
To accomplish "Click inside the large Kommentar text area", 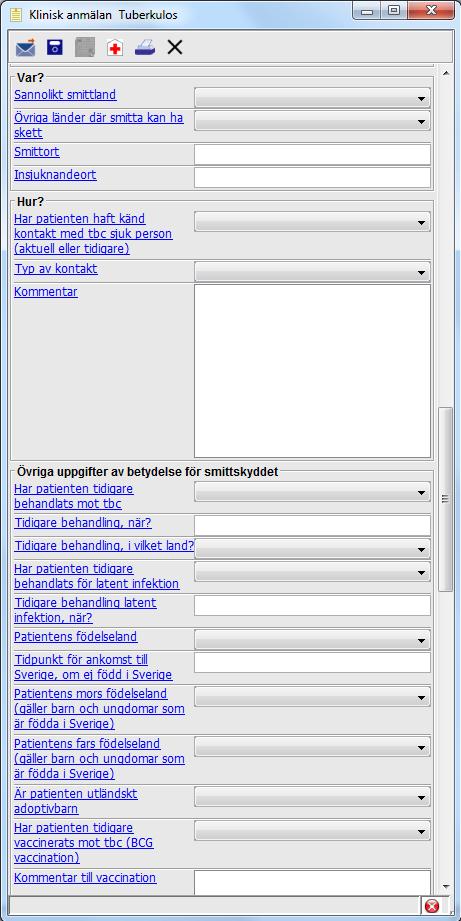I will [312, 371].
